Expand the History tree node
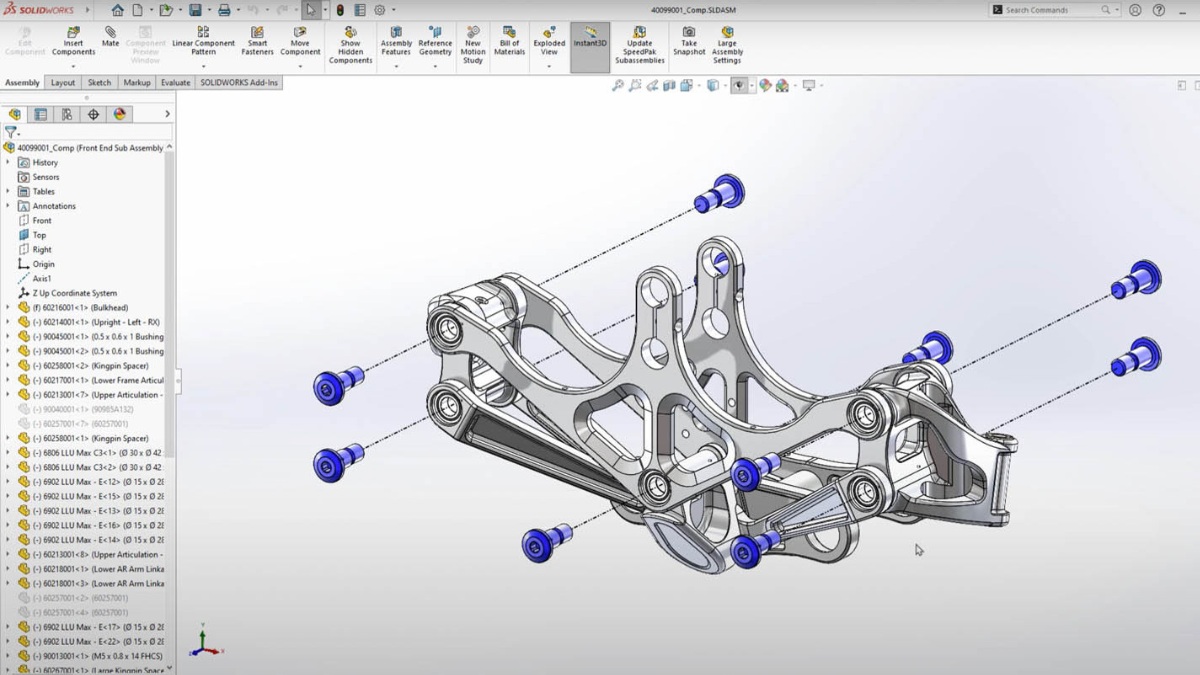The height and width of the screenshot is (675, 1200). click(x=8, y=162)
